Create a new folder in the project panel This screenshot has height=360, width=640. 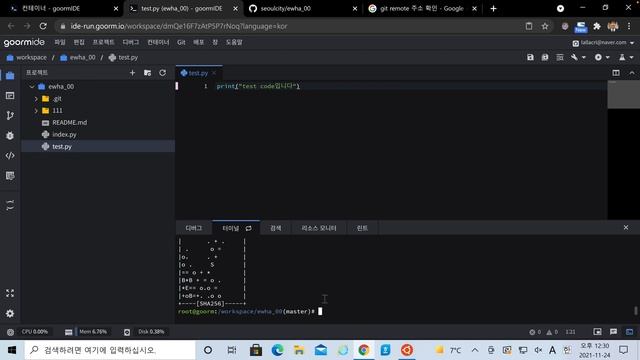pyautogui.click(x=147, y=73)
